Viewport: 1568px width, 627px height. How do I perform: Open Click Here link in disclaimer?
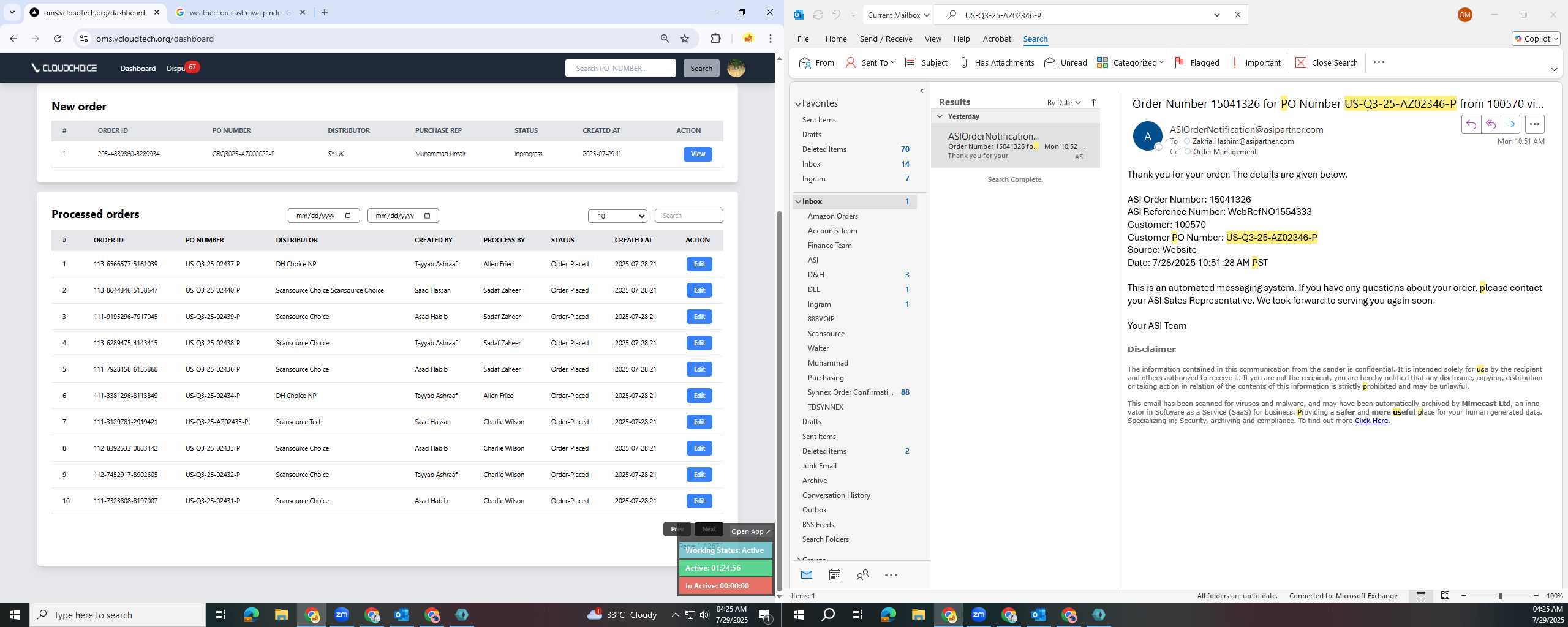tap(1371, 421)
